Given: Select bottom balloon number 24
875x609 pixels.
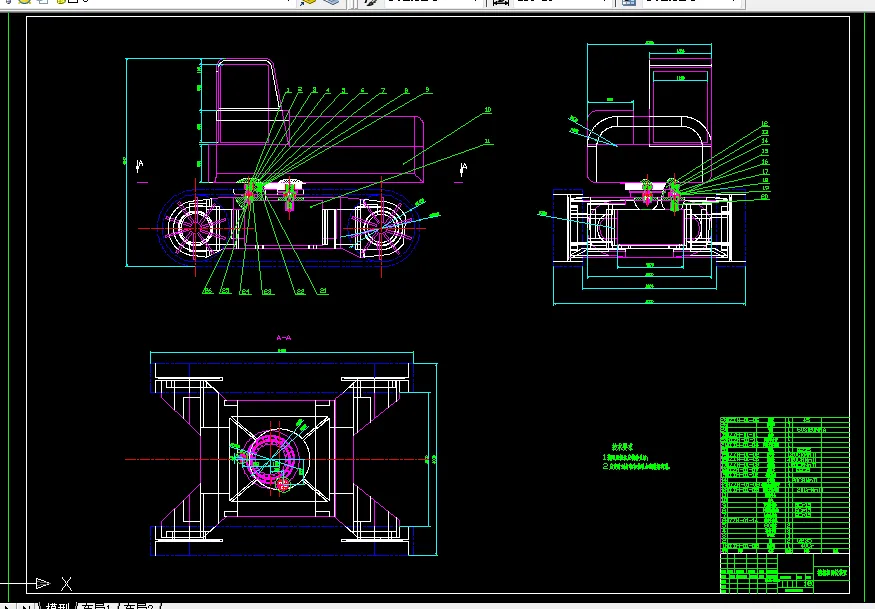Looking at the screenshot, I should tap(245, 291).
